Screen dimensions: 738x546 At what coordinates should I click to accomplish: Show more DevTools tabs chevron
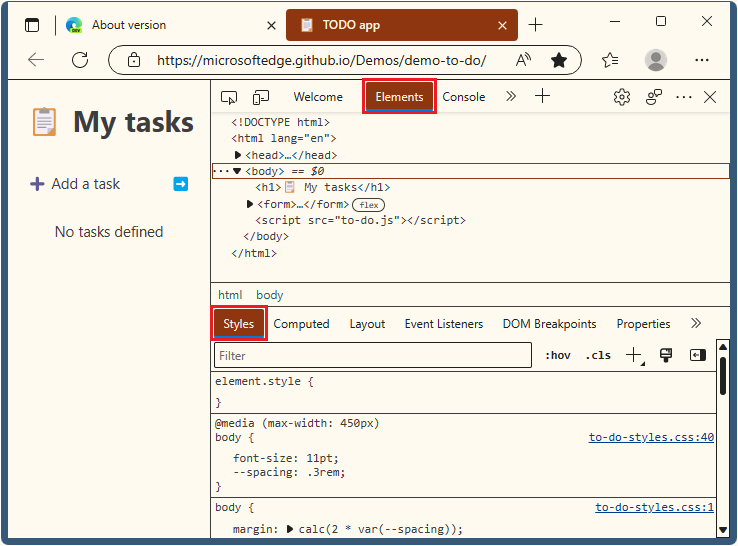(511, 96)
